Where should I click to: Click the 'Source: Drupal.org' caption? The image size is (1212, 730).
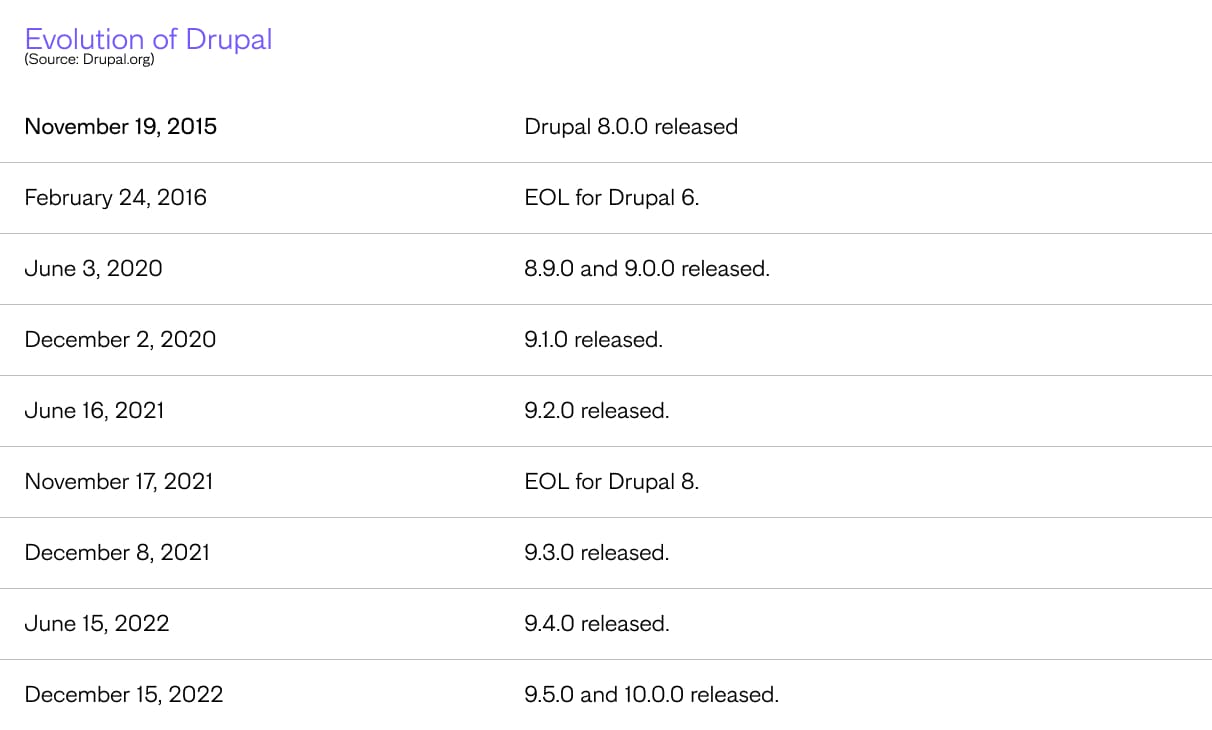[x=89, y=59]
